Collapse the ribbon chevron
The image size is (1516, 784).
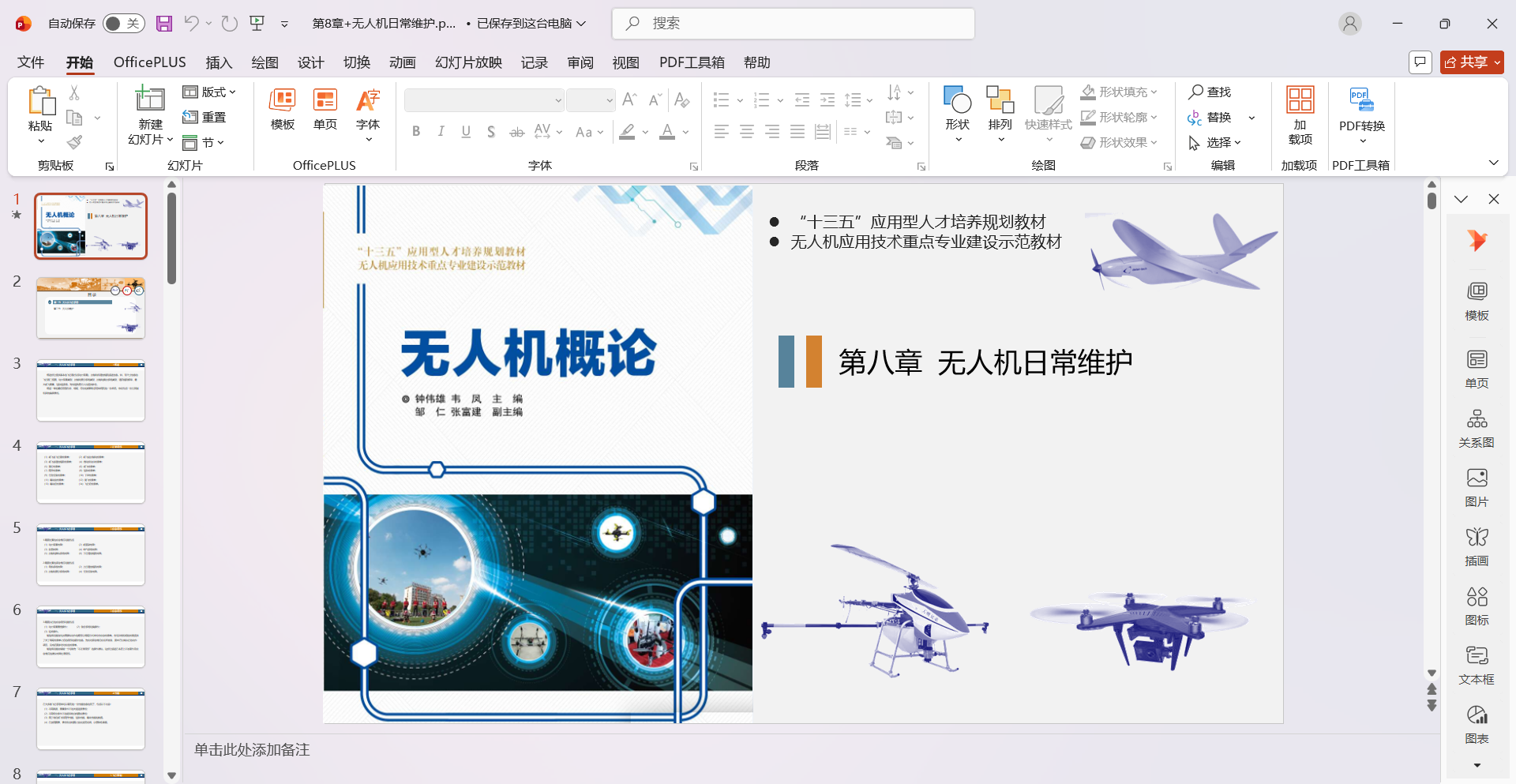(1493, 163)
